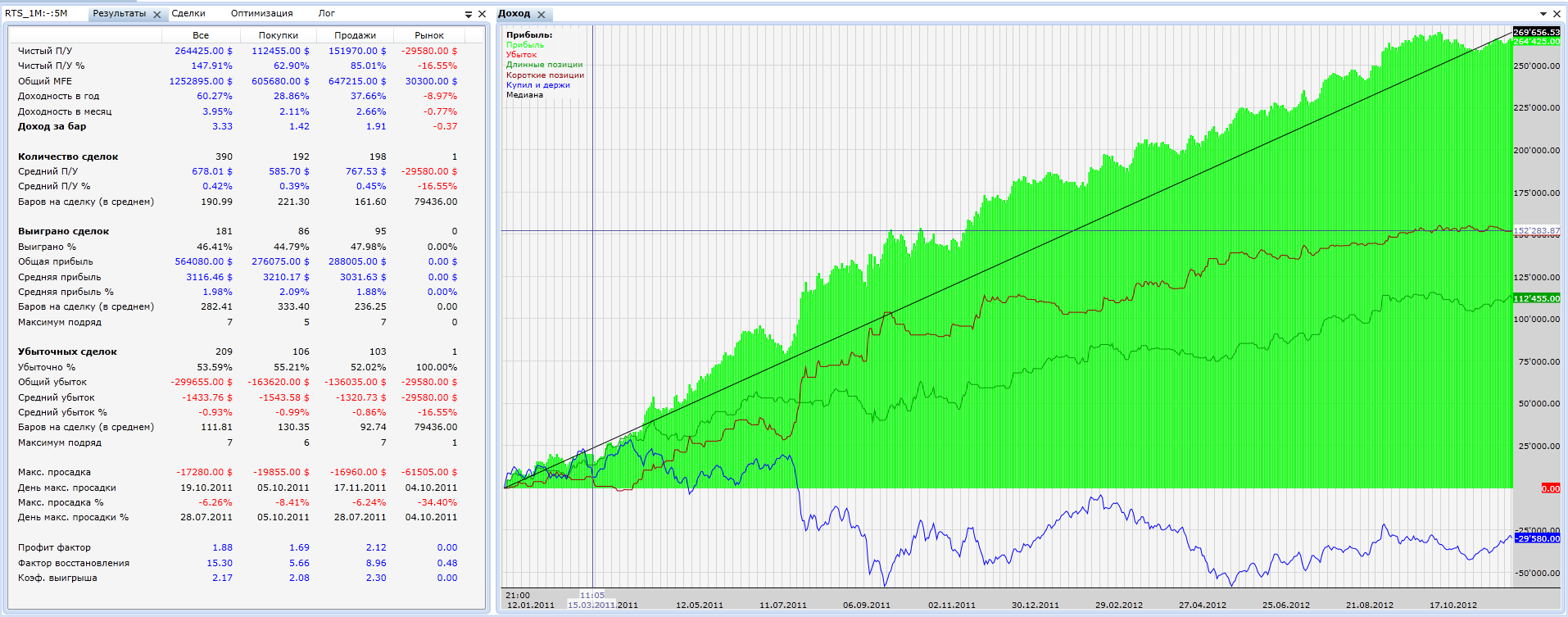
Task: Click the red 0.00 axis label
Action: [x=1551, y=488]
